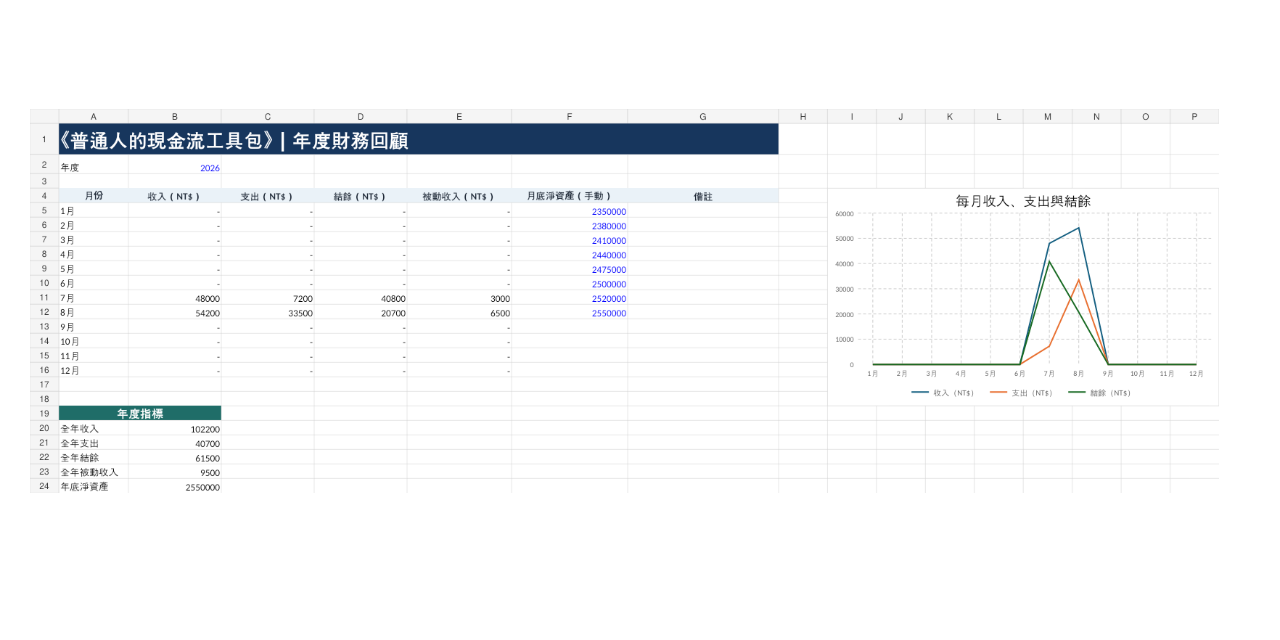Select the annual income value 102200
The image size is (1280, 640).
pos(175,429)
